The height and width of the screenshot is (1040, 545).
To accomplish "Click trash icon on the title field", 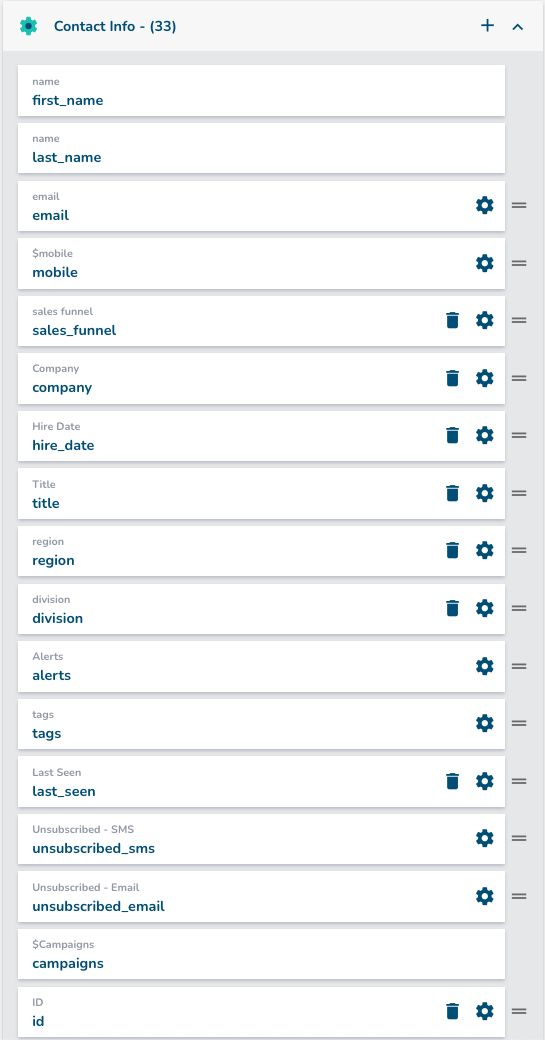I will click(x=452, y=493).
